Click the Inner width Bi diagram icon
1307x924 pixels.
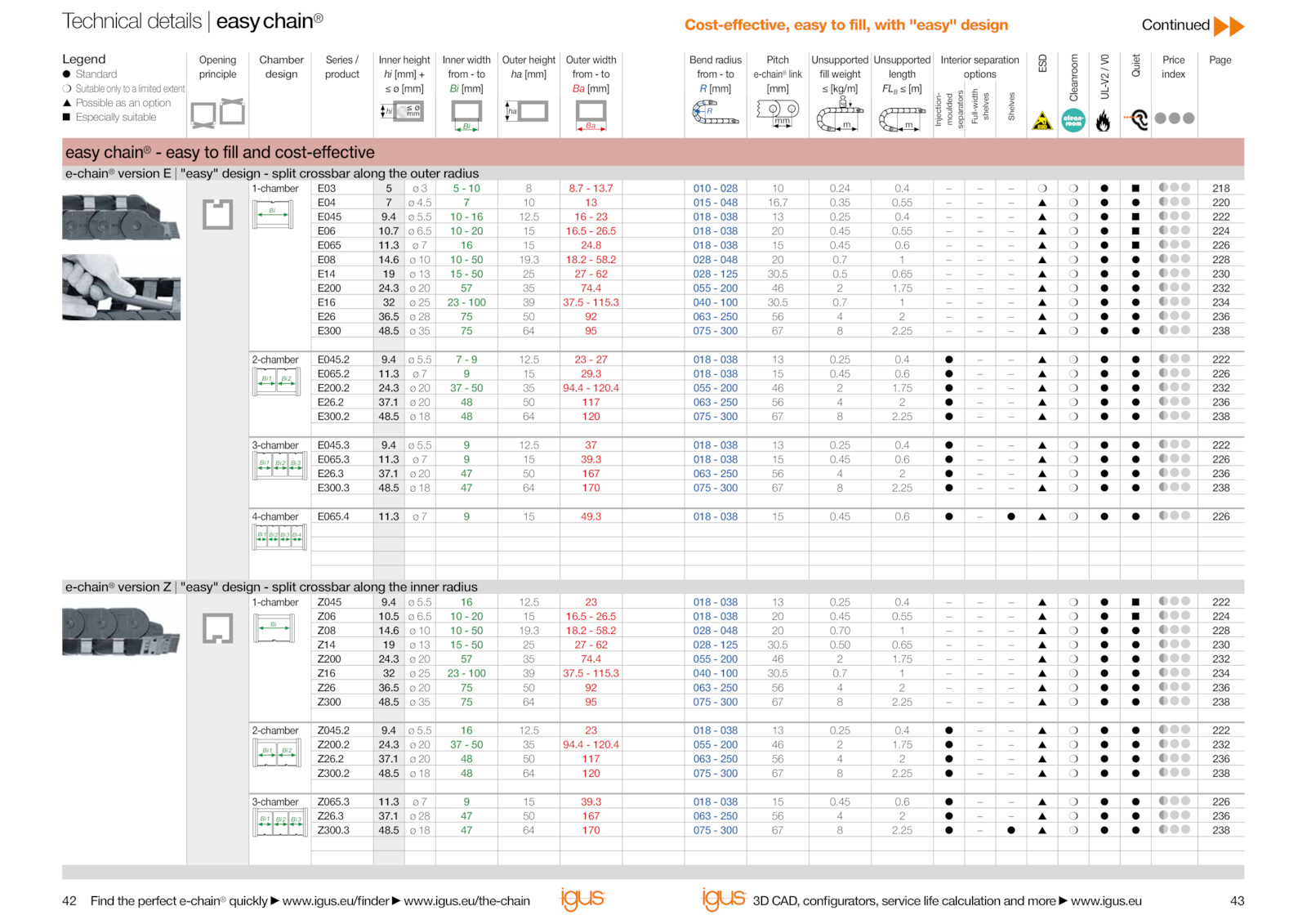pyautogui.click(x=466, y=115)
